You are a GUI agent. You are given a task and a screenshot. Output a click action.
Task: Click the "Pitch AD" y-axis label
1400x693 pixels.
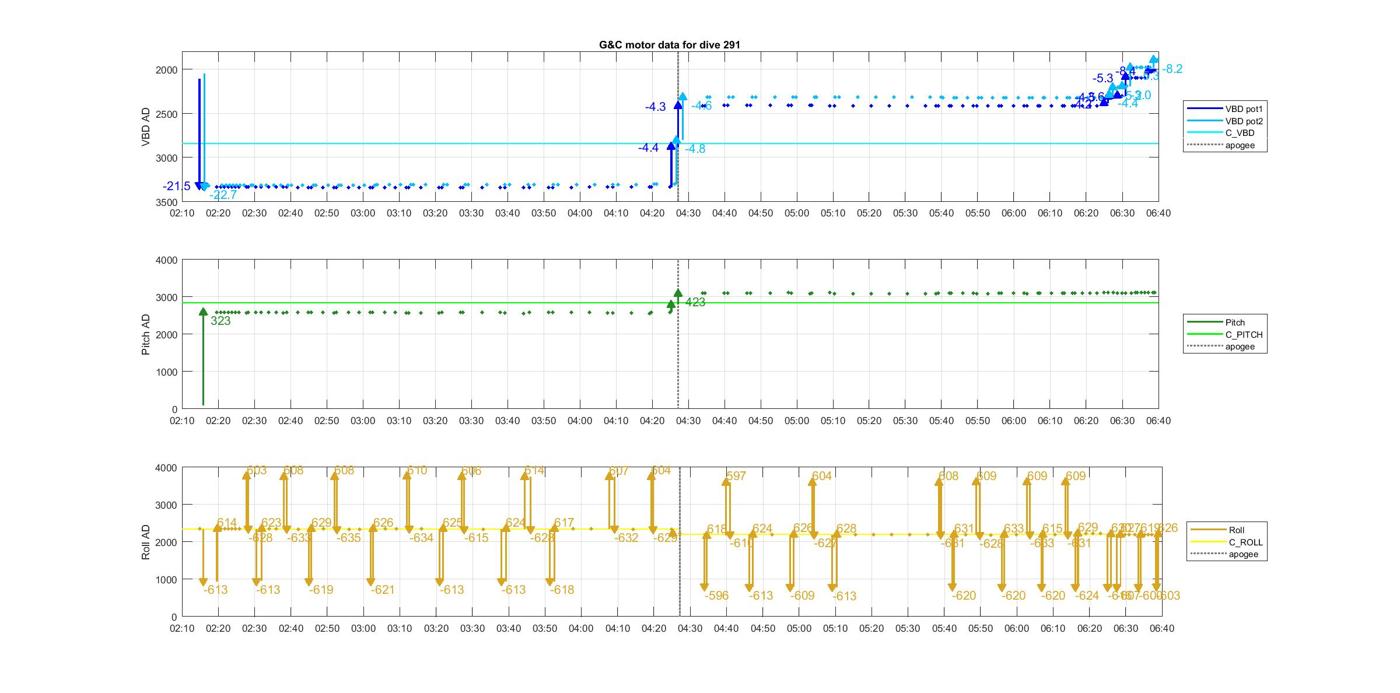click(146, 335)
